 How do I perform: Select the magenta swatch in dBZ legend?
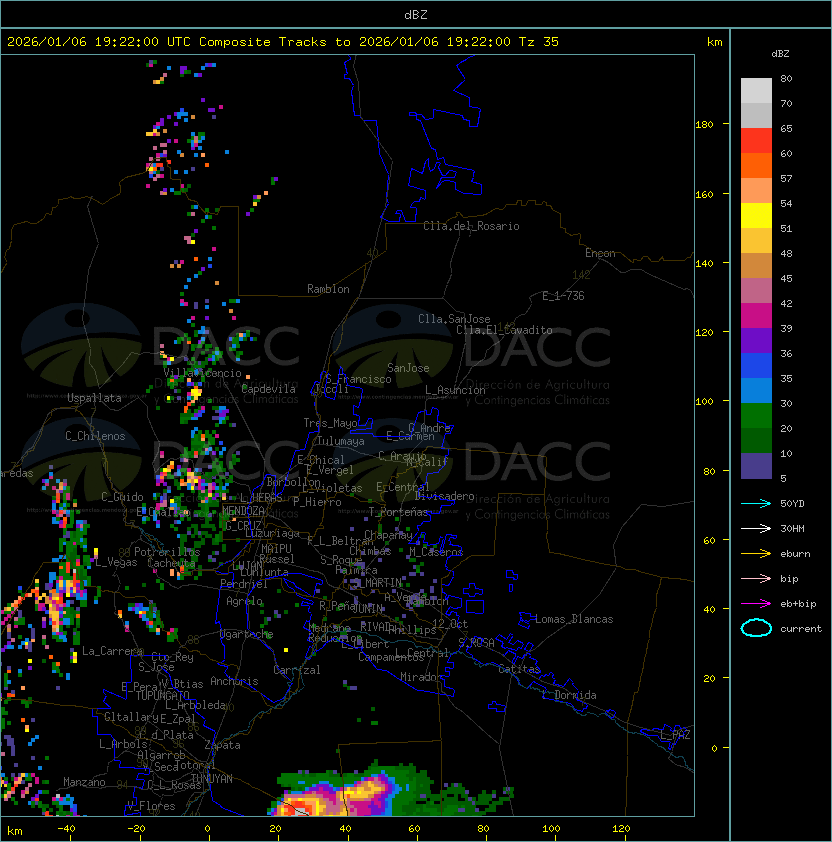[x=756, y=316]
